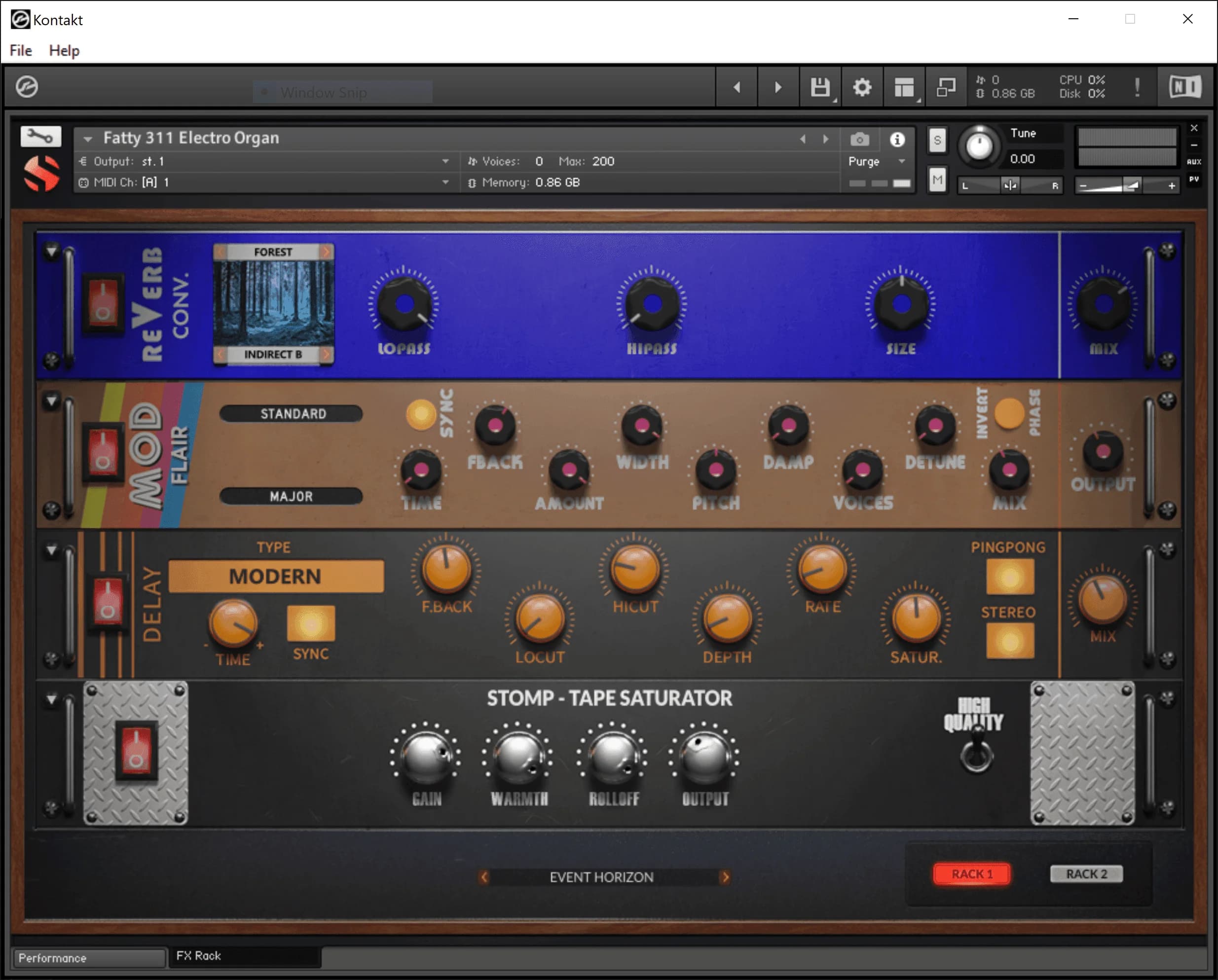Viewport: 1218px width, 980px height.
Task: Open the Output st. 1 dropdown
Action: (445, 162)
